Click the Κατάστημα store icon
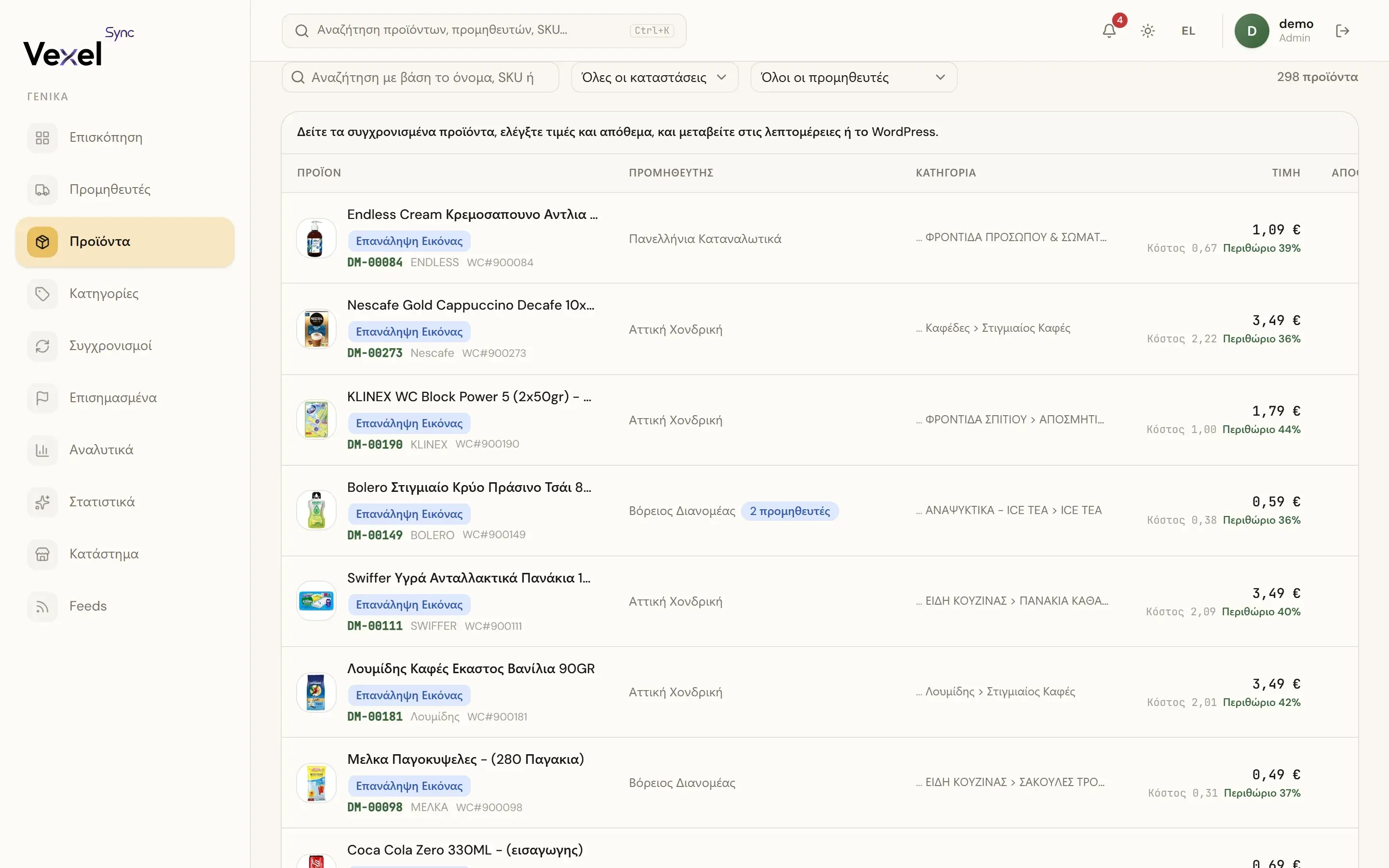1389x868 pixels. click(x=42, y=554)
